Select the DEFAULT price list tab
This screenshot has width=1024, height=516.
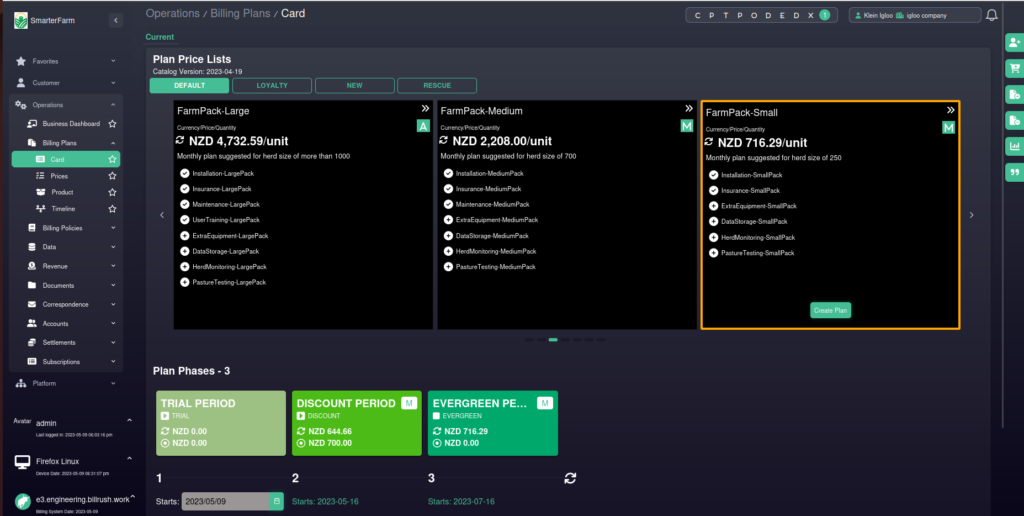click(x=189, y=86)
